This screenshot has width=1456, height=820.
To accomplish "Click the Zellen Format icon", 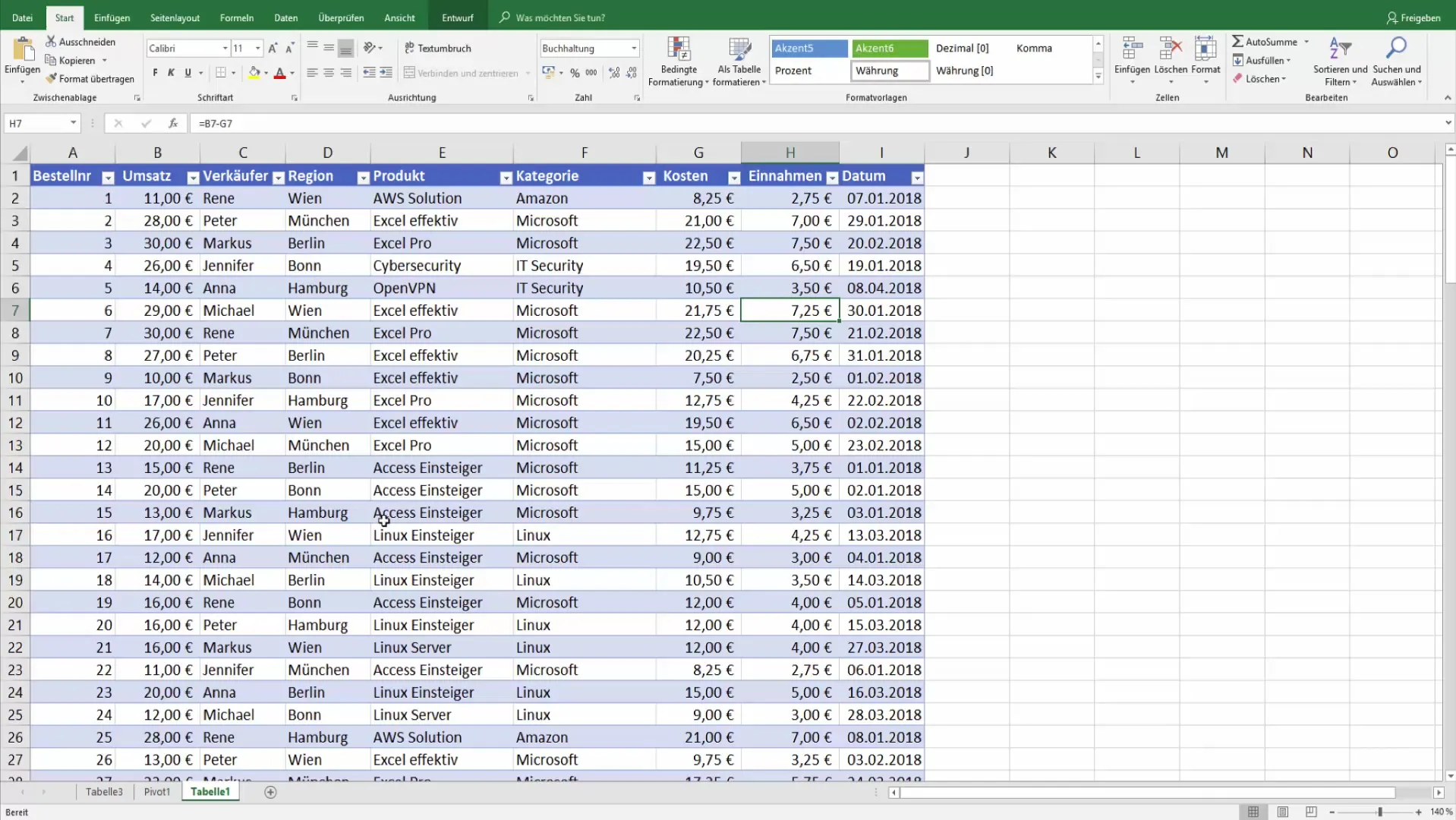I will (1205, 49).
